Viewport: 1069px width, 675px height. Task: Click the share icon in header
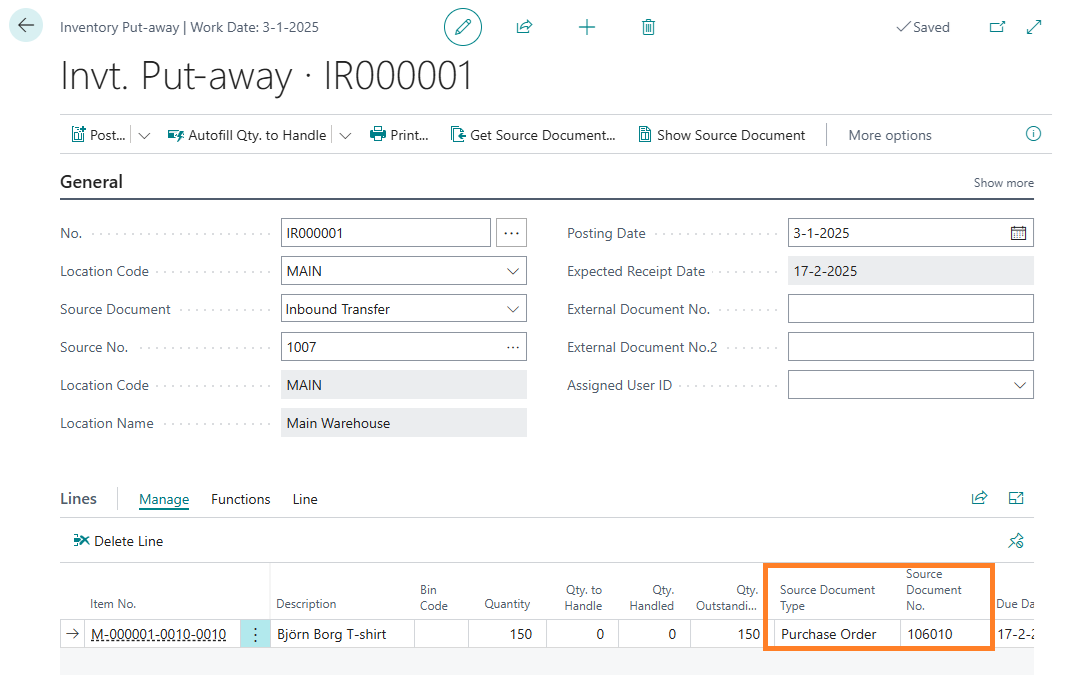pos(524,27)
